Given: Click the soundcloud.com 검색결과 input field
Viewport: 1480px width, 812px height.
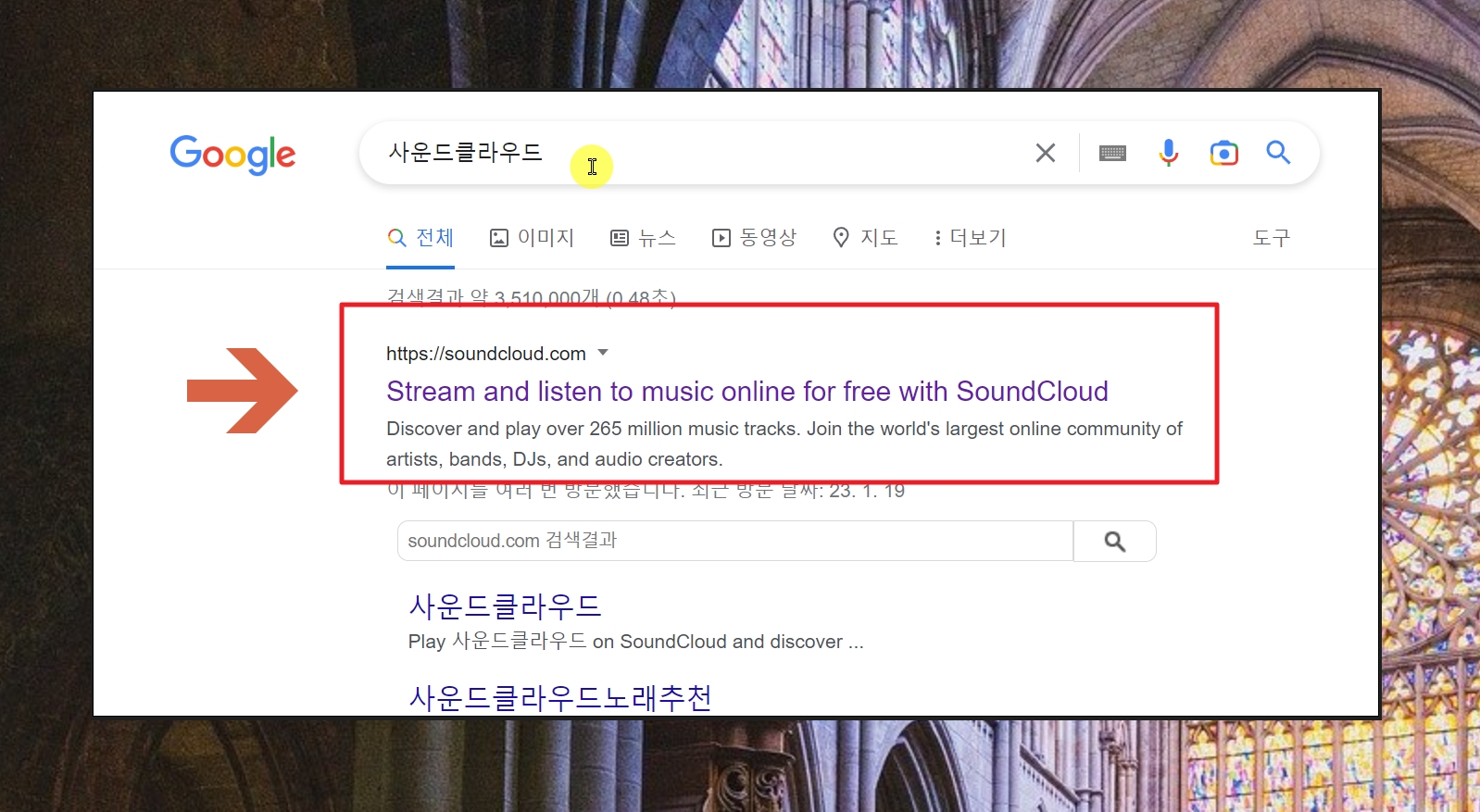Looking at the screenshot, I should click(x=735, y=541).
